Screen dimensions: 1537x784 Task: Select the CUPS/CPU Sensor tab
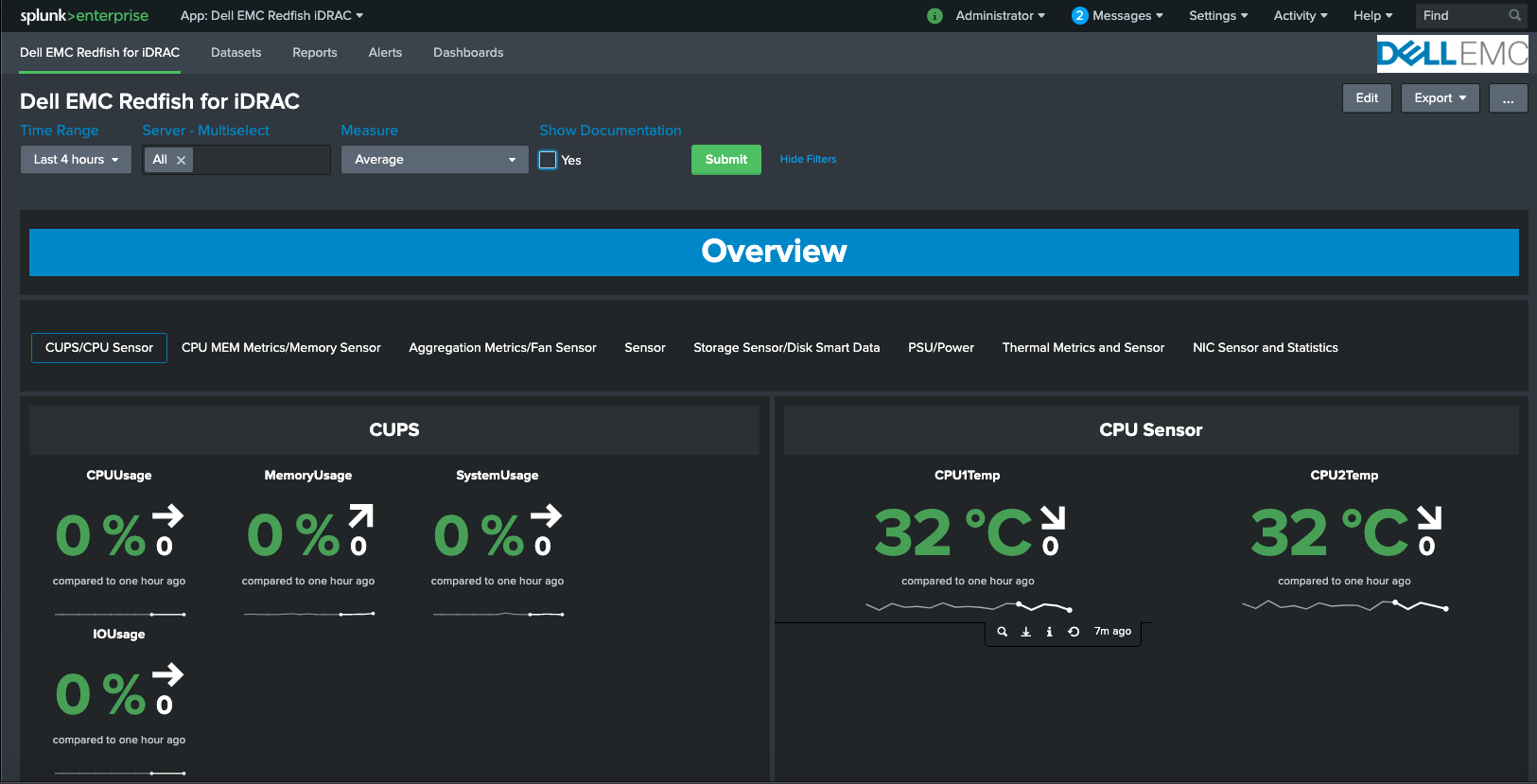tap(99, 348)
